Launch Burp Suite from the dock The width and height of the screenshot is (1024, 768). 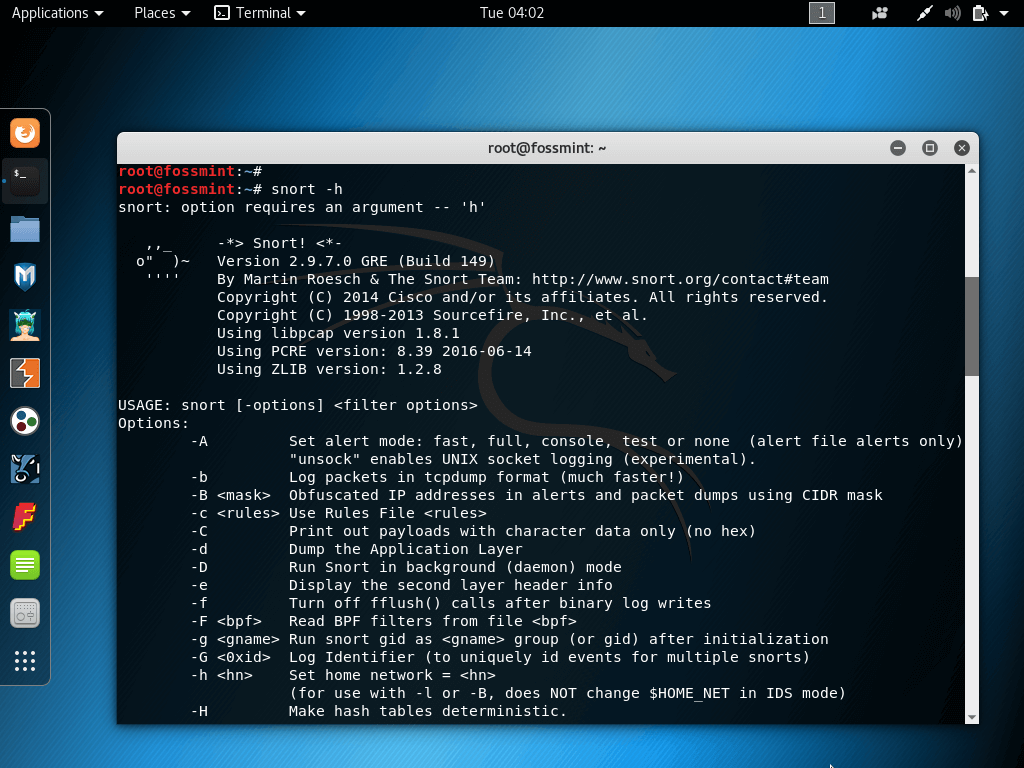[25, 373]
